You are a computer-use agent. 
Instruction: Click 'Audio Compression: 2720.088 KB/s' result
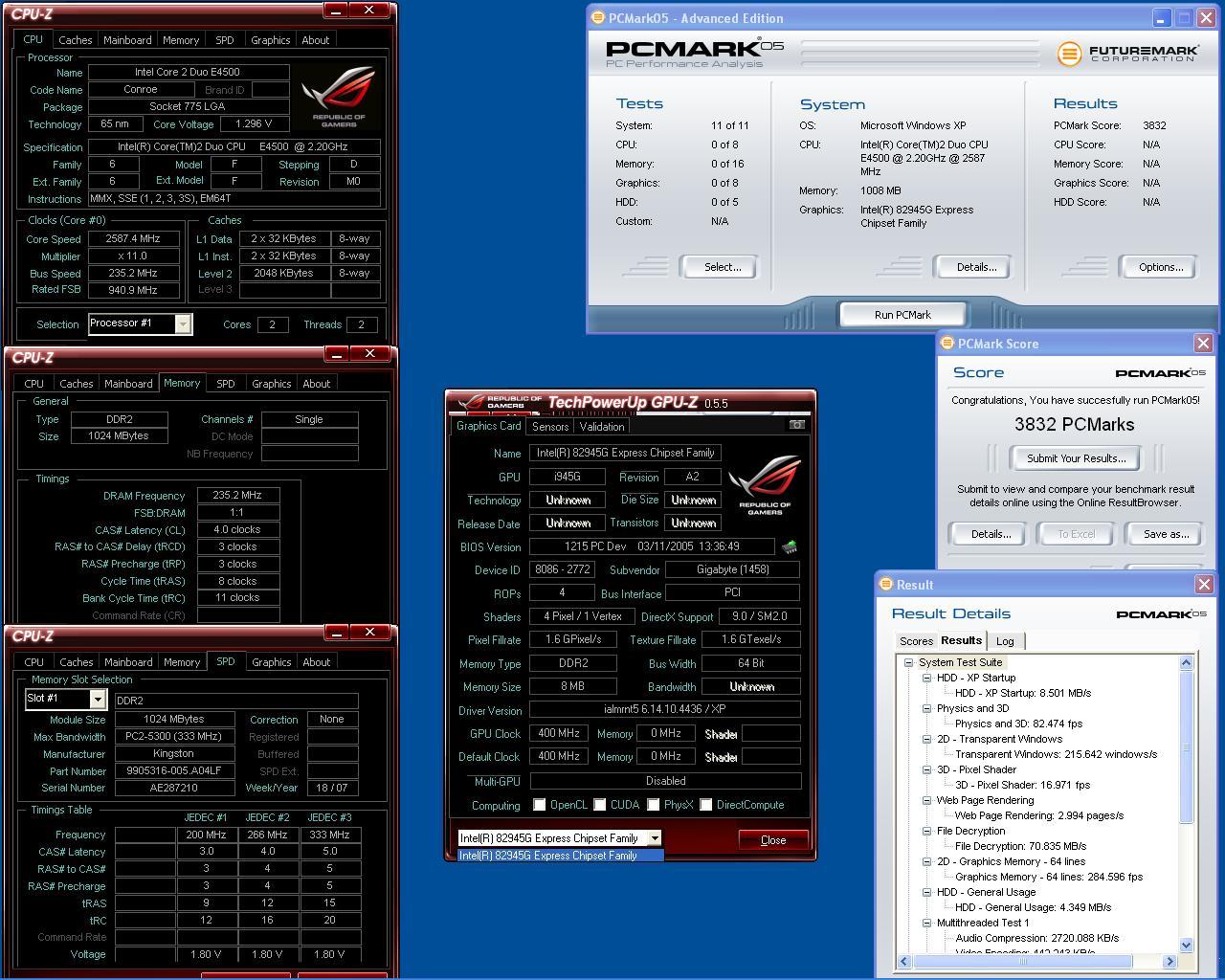[1036, 938]
